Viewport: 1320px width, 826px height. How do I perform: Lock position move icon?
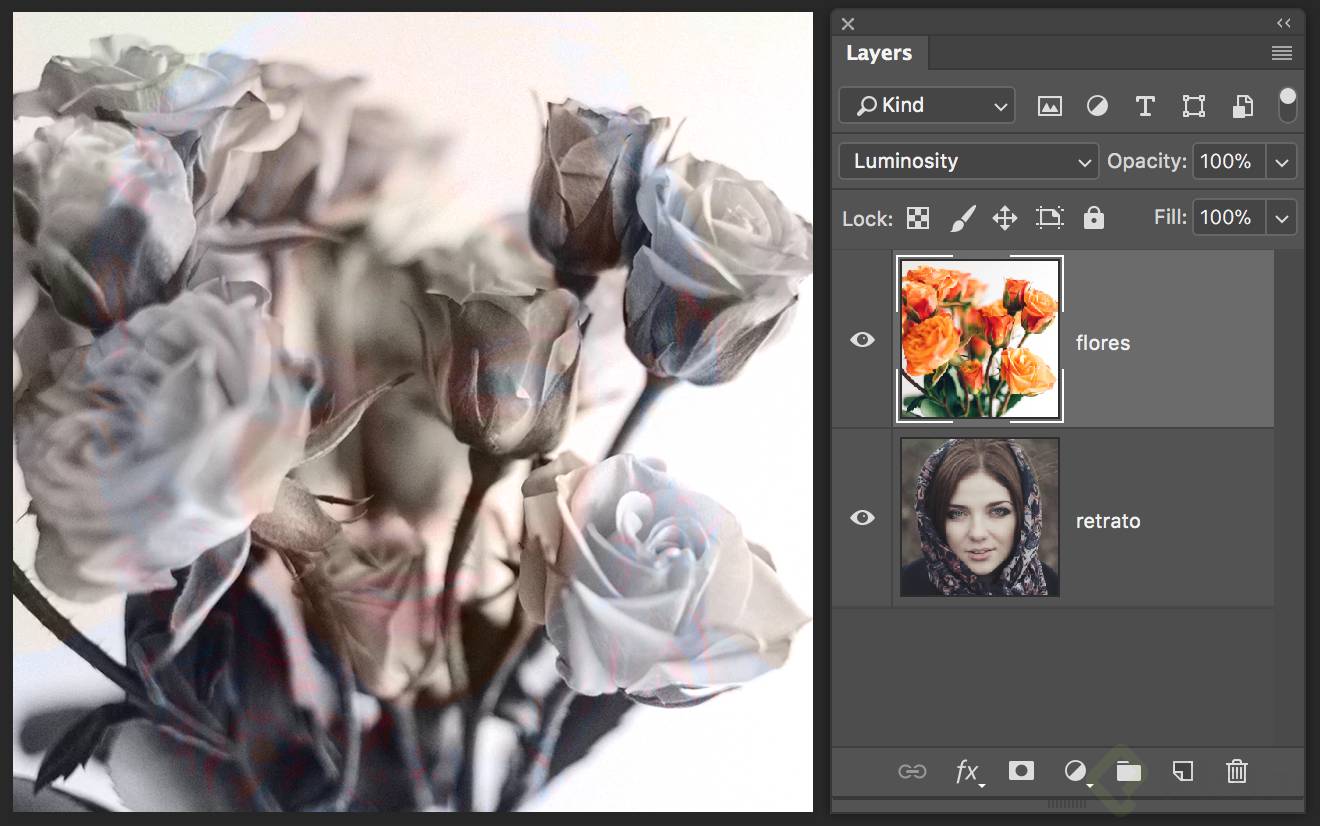click(1005, 218)
